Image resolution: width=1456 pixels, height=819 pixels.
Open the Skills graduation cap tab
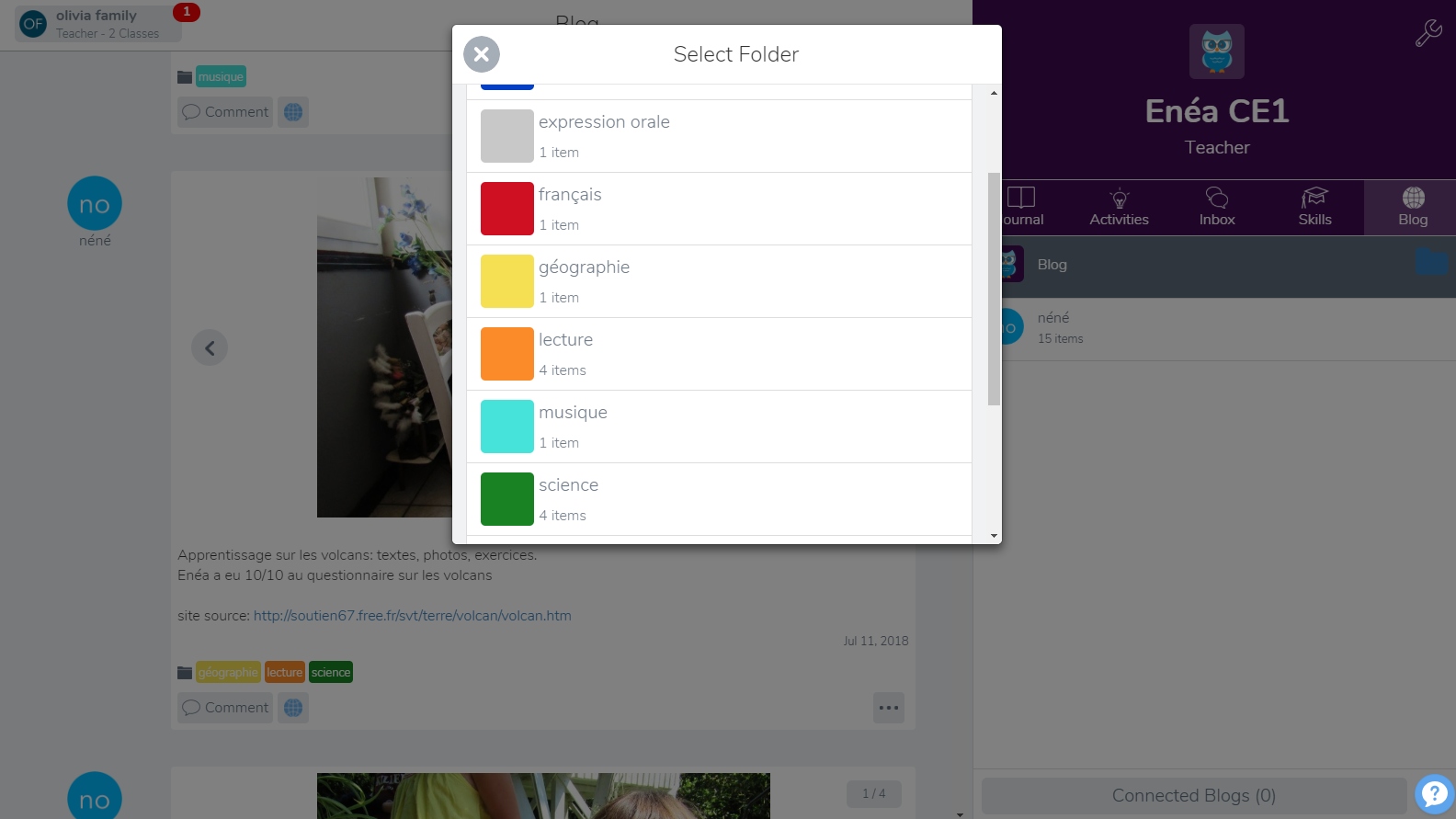1314,208
